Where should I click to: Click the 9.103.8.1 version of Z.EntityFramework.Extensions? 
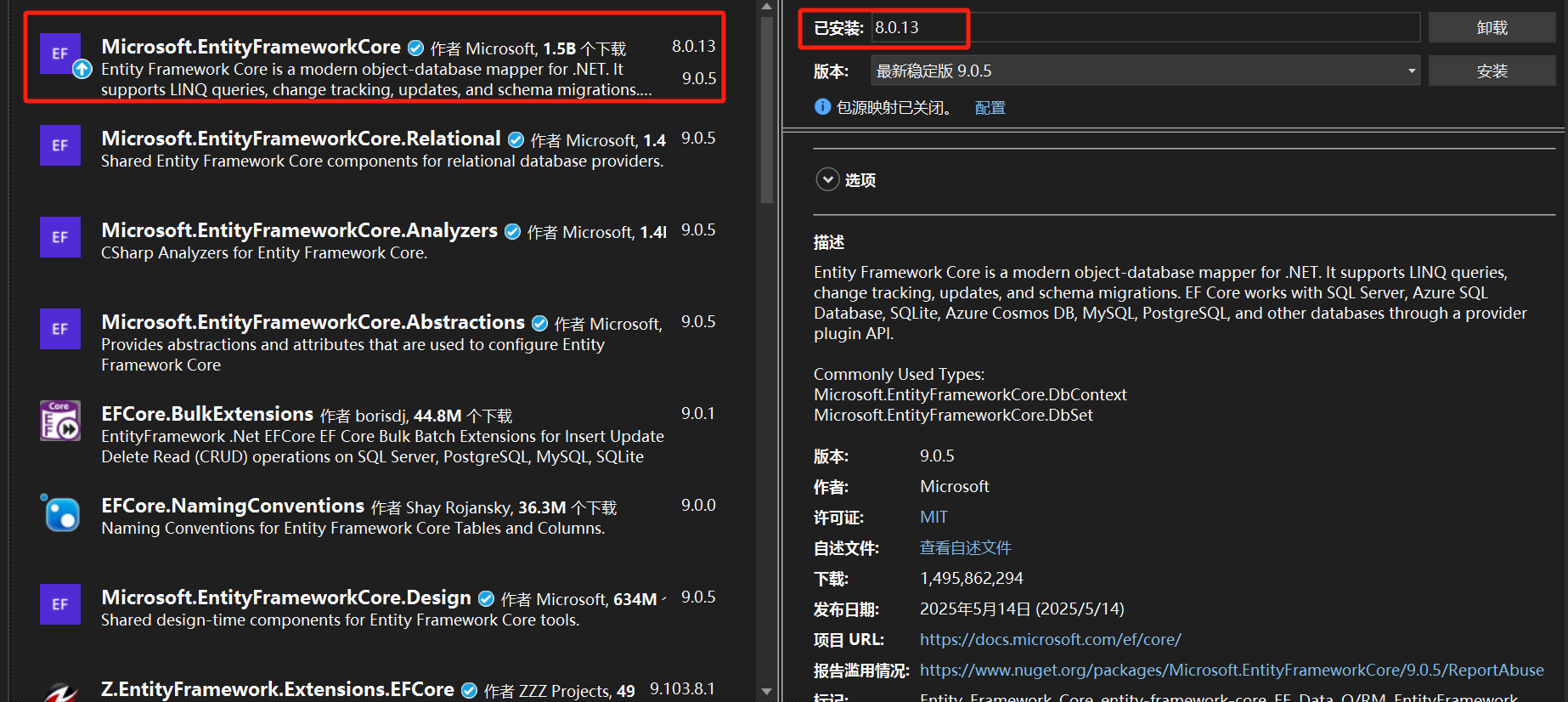coord(682,688)
